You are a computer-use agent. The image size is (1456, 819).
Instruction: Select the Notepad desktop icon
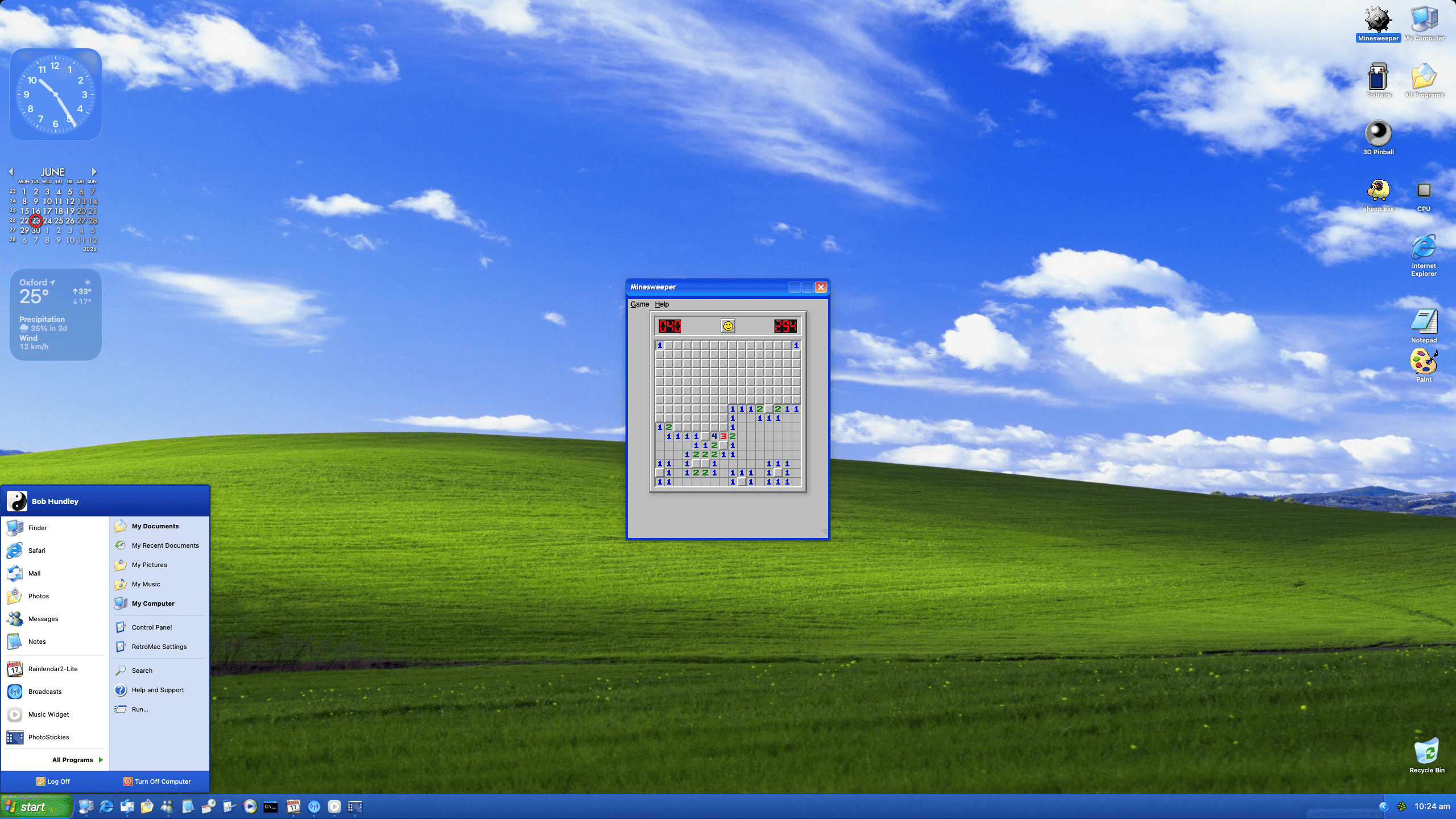coord(1424,325)
